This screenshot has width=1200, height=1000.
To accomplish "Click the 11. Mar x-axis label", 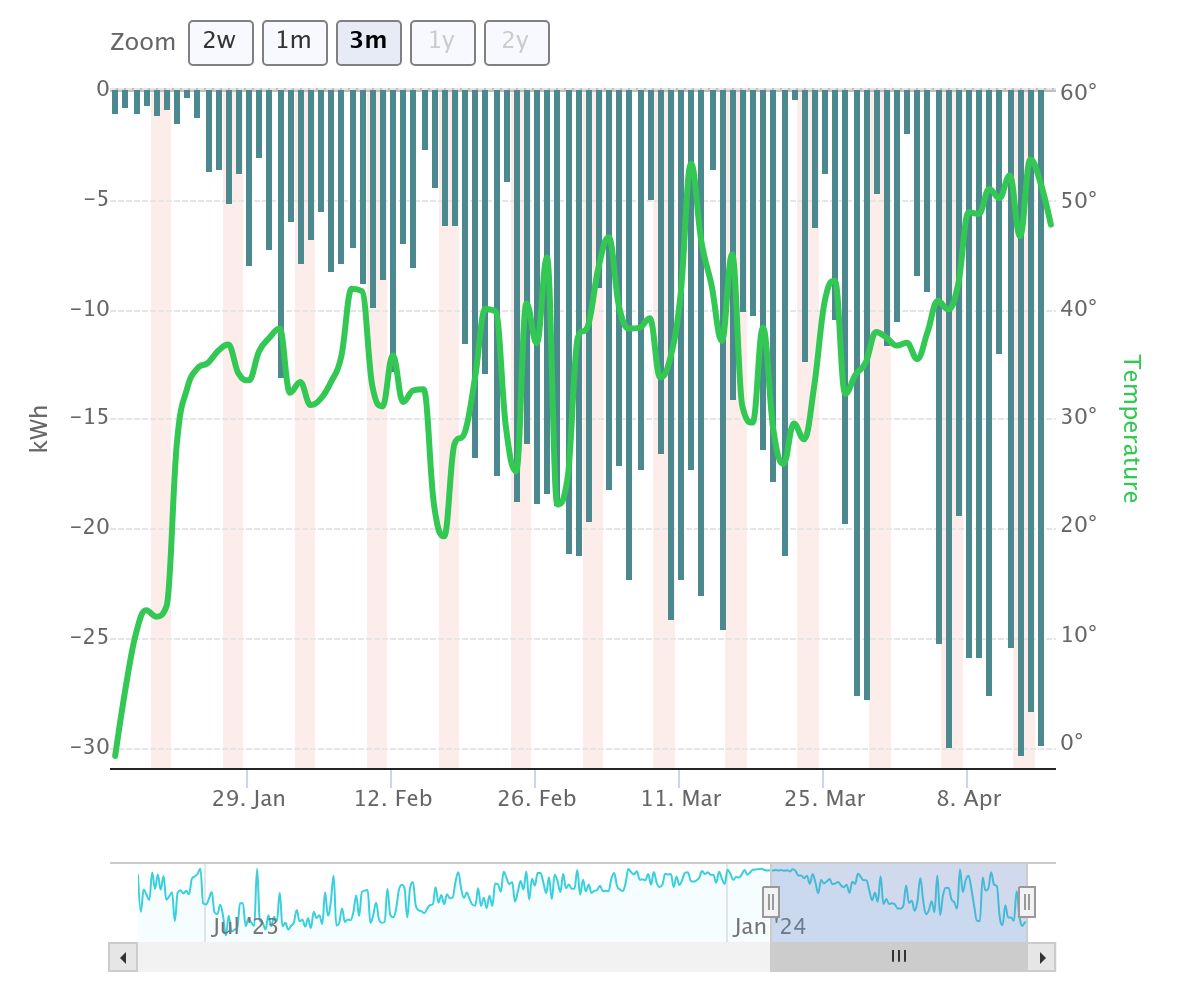I will point(681,799).
